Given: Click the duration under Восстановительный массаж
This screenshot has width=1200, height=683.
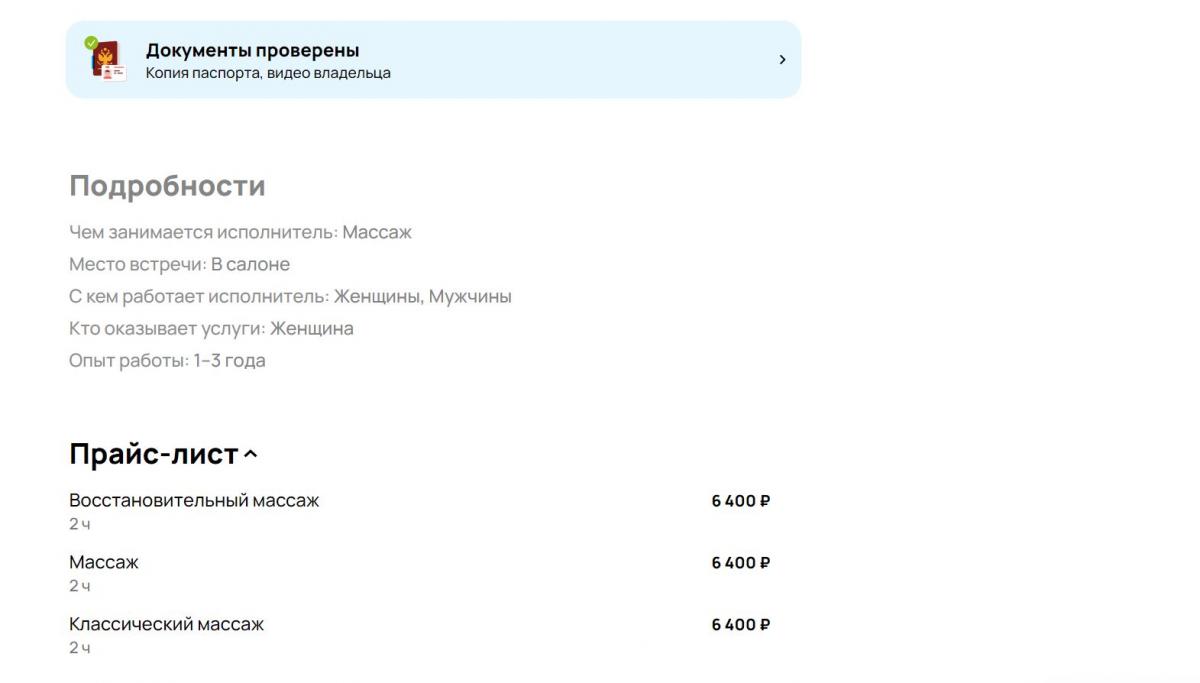Looking at the screenshot, I should click(79, 524).
